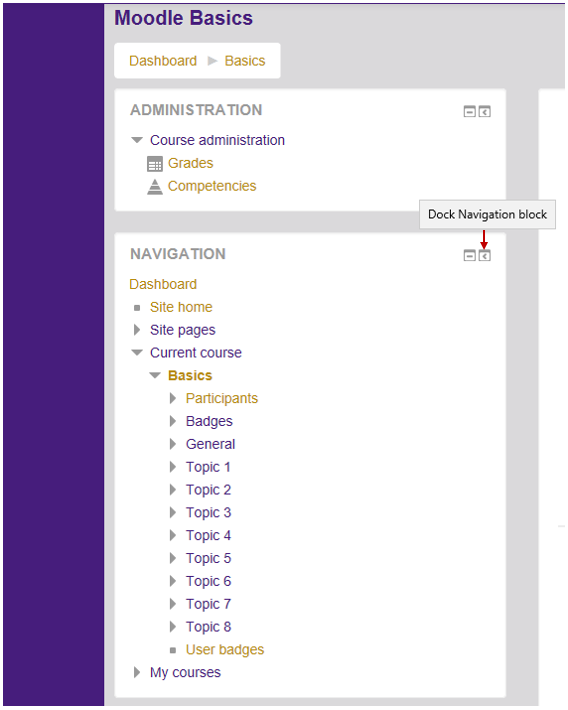Open Dashboard in the breadcrumb

point(163,61)
